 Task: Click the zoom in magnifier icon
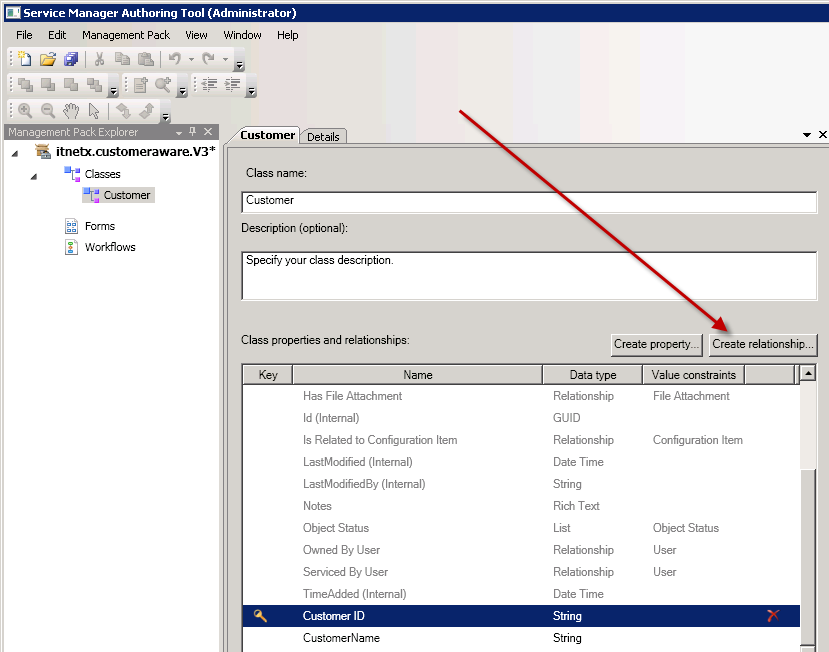point(25,111)
